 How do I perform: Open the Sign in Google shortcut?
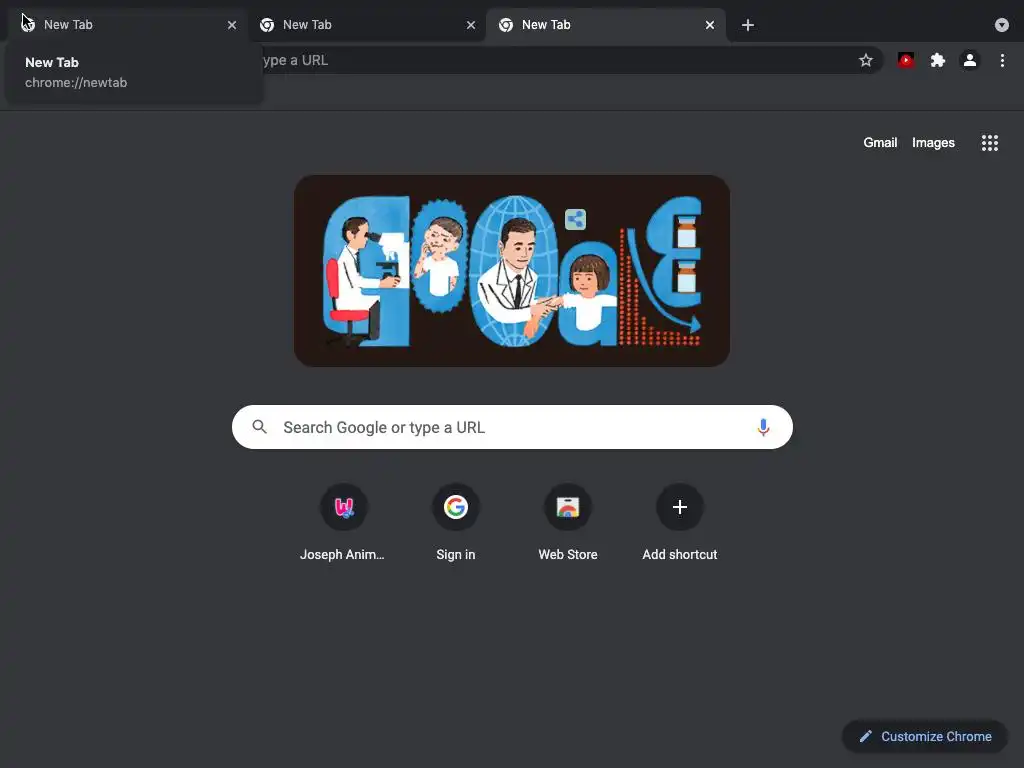(456, 522)
